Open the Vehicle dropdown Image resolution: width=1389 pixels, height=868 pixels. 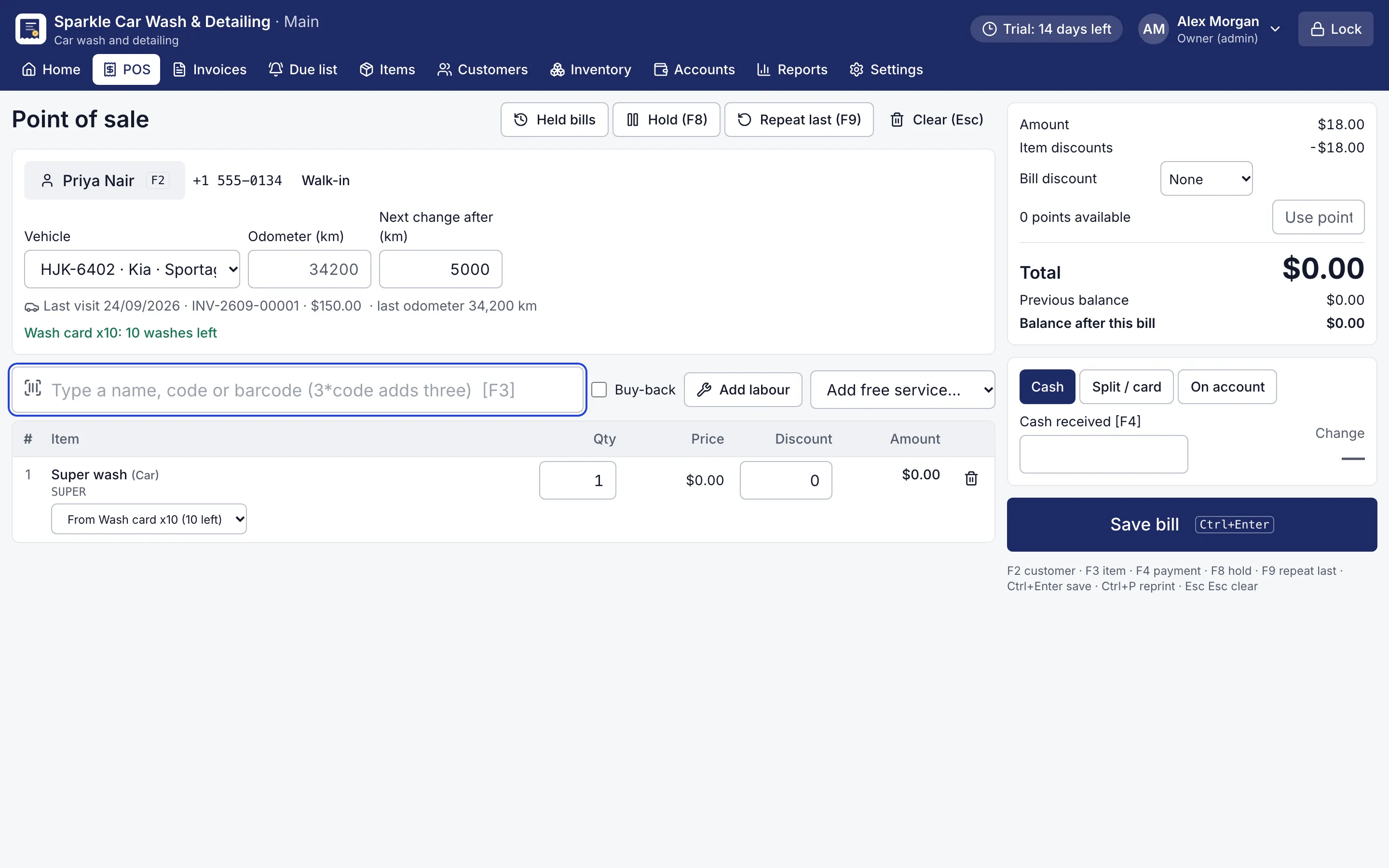[132, 269]
